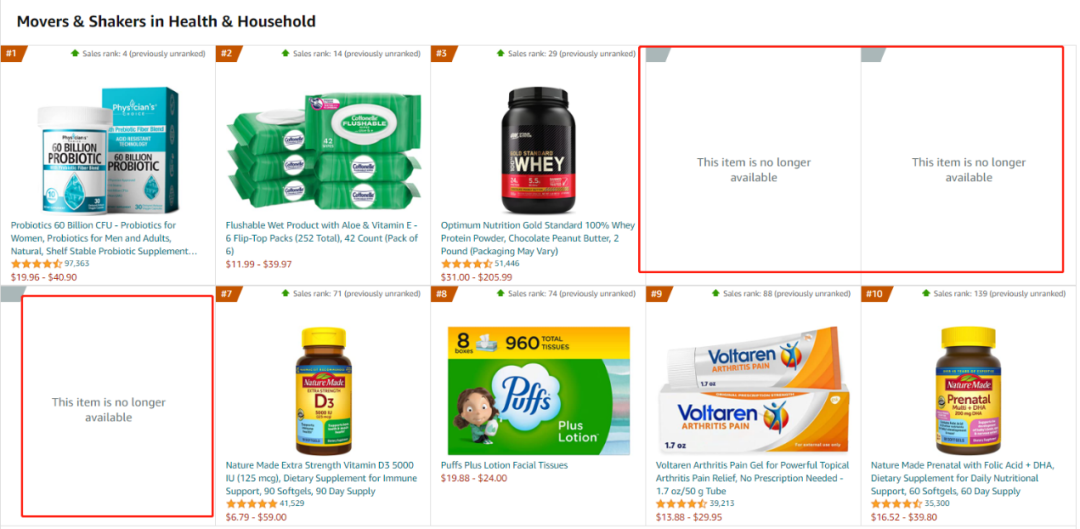The image size is (1080, 529).
Task: Click the 39,213 reviews for Voltaren
Action: (x=722, y=504)
